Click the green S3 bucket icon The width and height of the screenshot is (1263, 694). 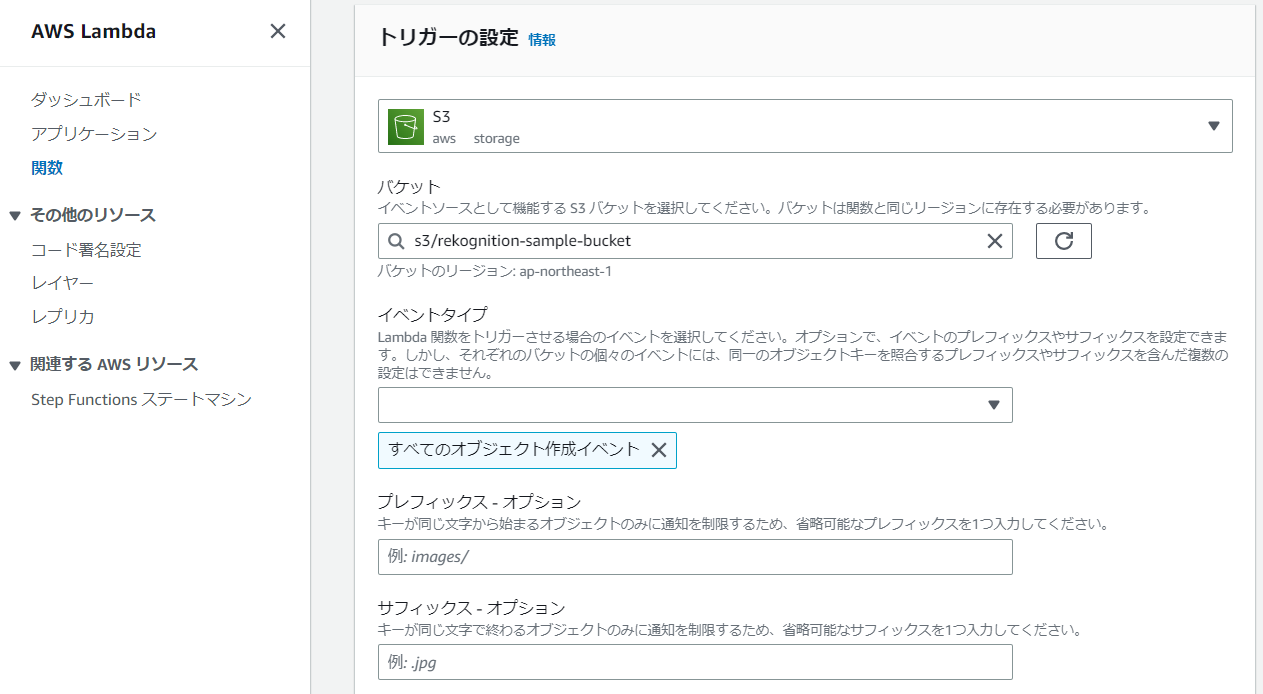(406, 126)
